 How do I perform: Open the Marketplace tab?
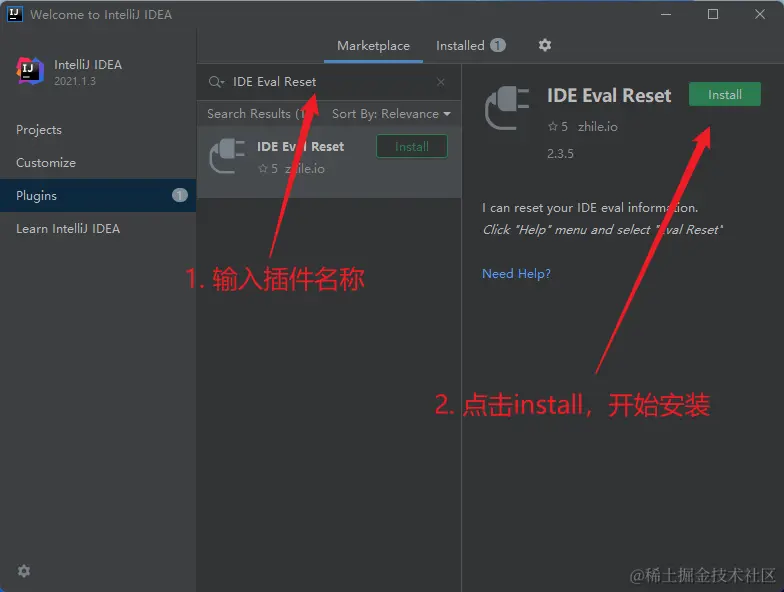click(373, 46)
